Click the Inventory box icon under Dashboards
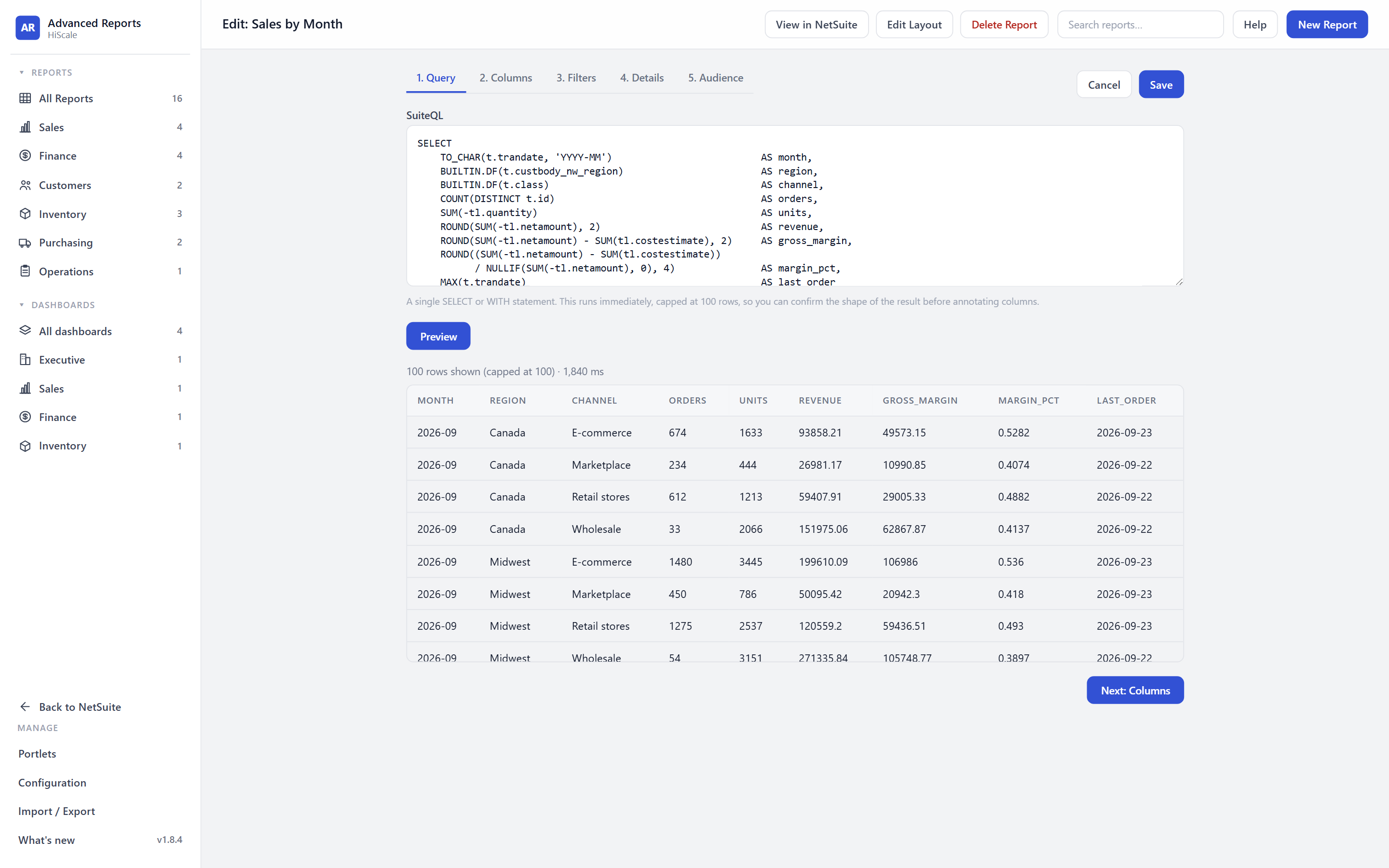This screenshot has height=868, width=1389. point(25,446)
